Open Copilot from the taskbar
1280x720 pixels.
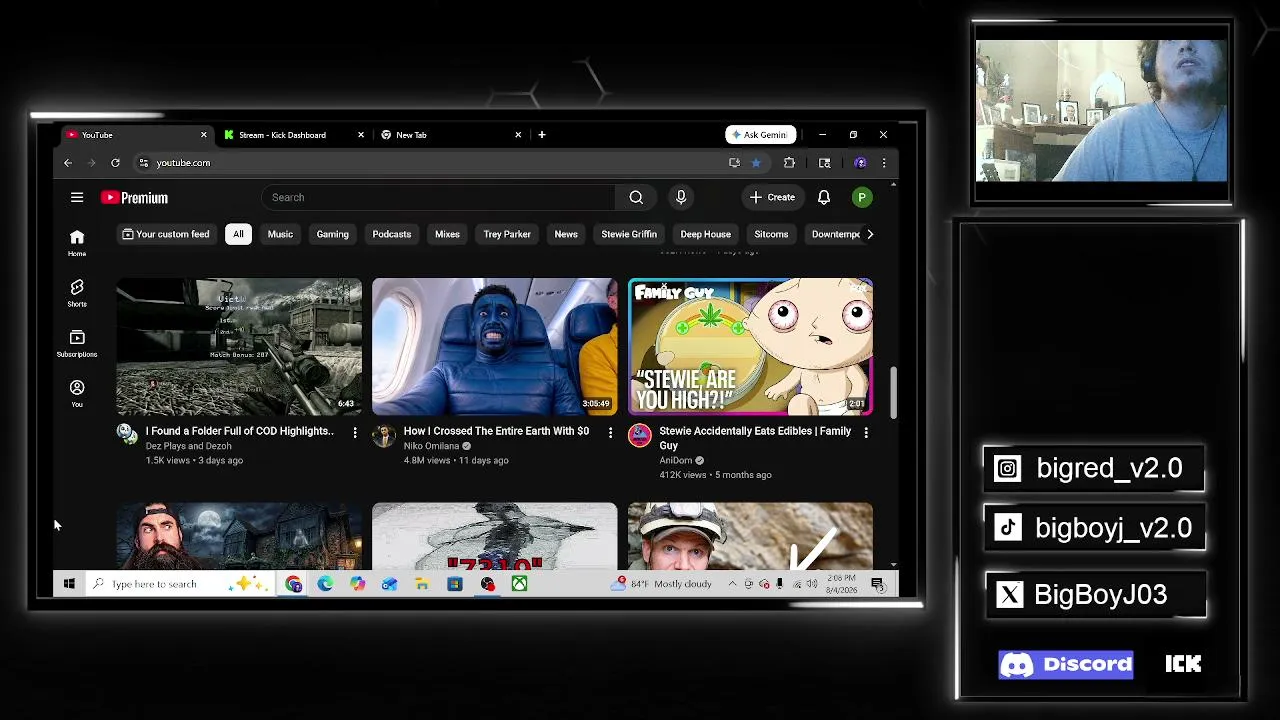coord(357,584)
